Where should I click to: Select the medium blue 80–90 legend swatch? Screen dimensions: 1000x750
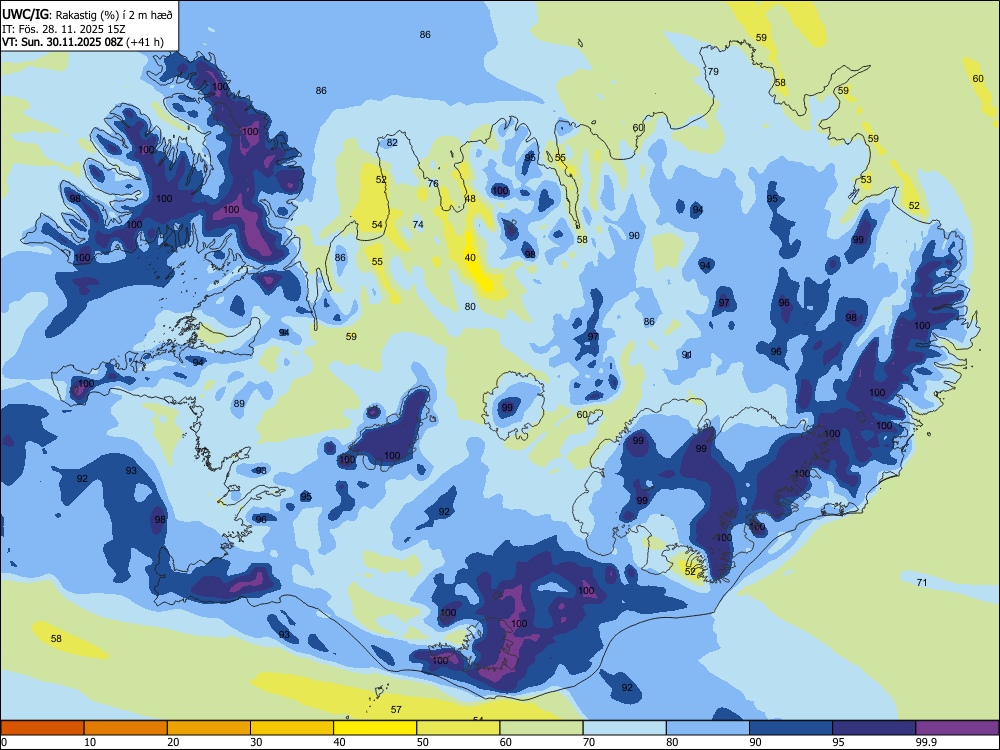[708, 728]
